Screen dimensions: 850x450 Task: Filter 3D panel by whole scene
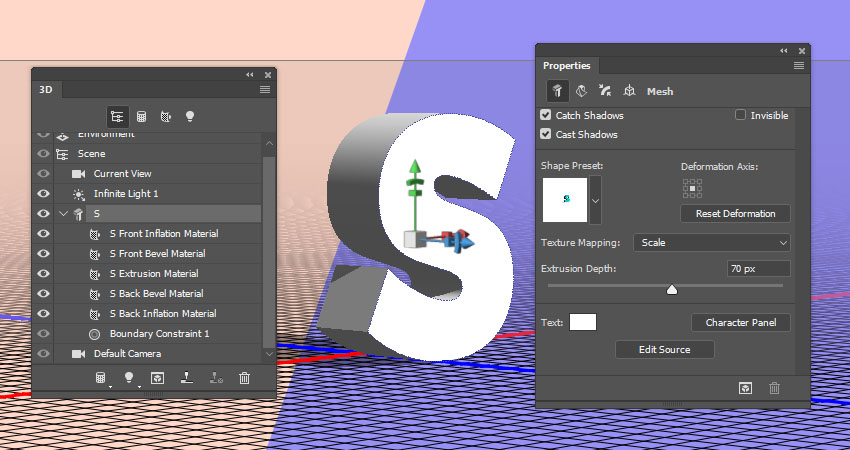[118, 116]
